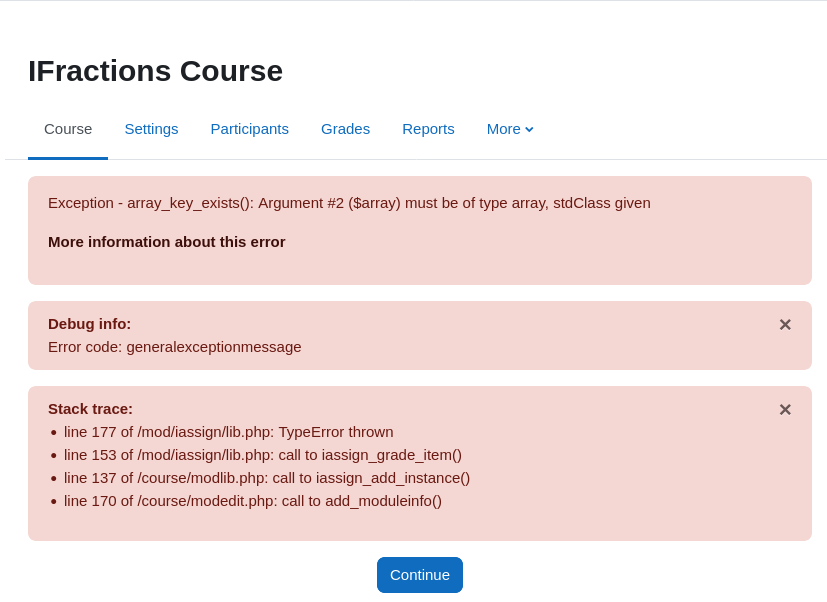Click the Stack trace heading
The height and width of the screenshot is (602, 827).
point(90,409)
